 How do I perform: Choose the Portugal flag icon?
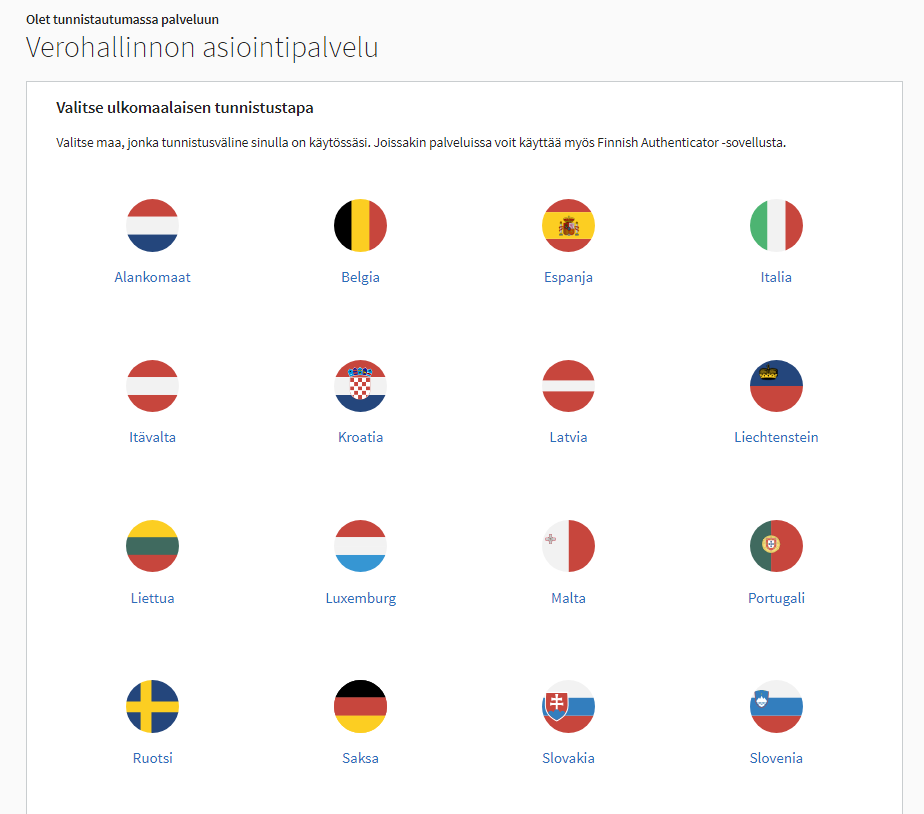[x=776, y=546]
